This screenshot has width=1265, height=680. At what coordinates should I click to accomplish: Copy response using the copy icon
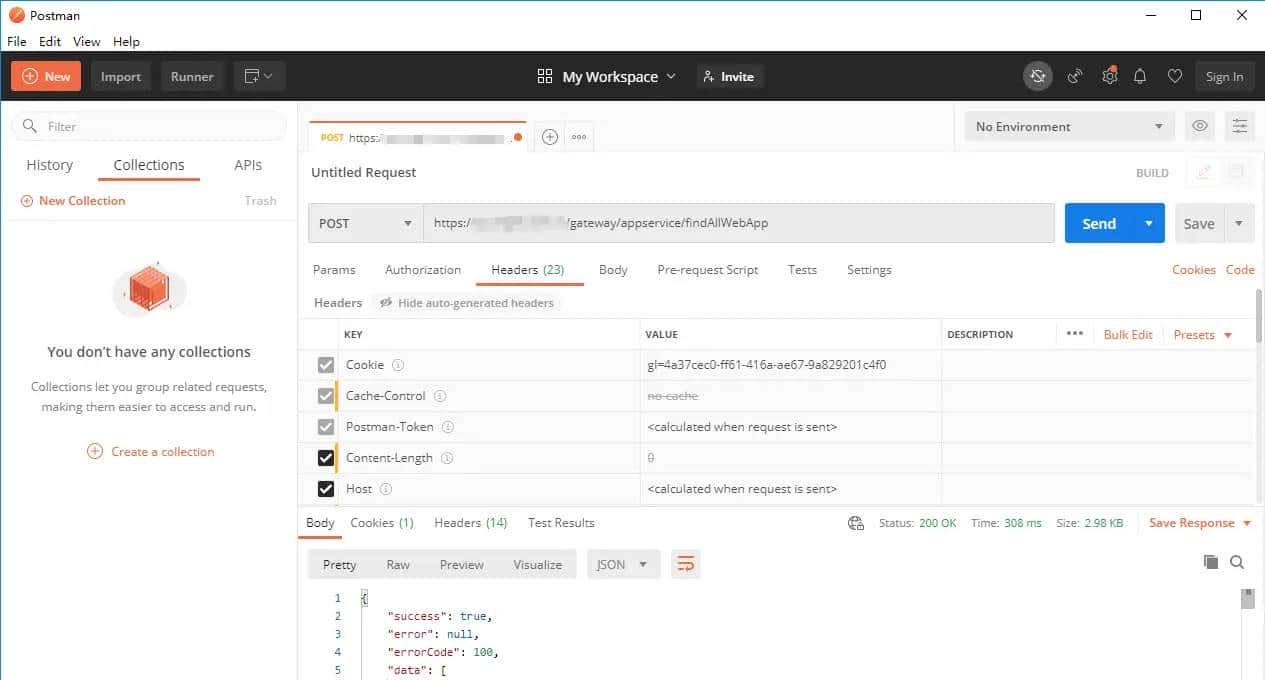pyautogui.click(x=1211, y=562)
